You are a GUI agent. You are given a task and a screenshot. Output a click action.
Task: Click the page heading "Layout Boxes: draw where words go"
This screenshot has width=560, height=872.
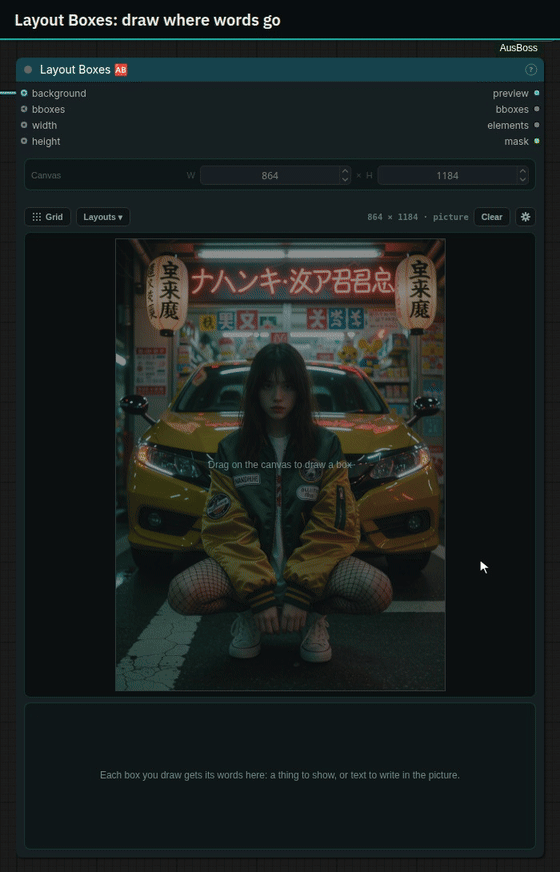coord(147,21)
